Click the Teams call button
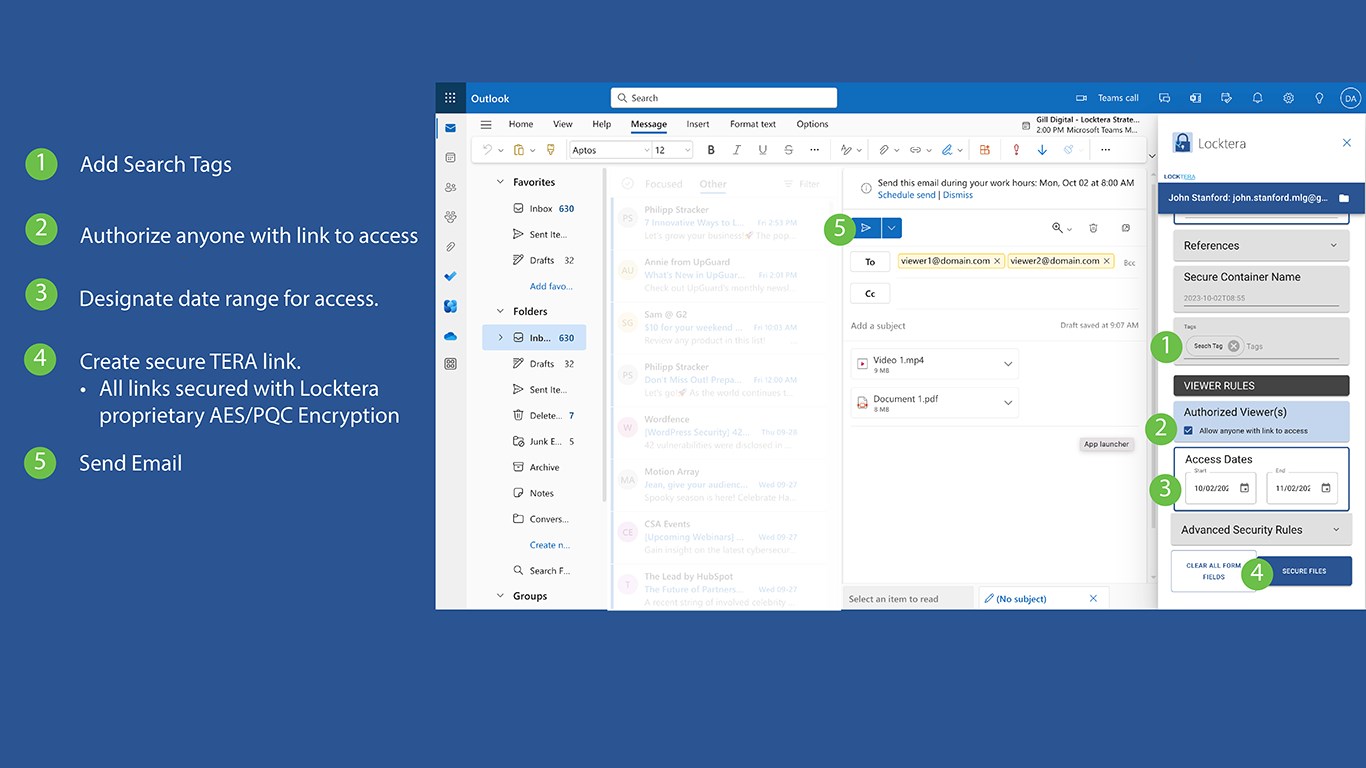The height and width of the screenshot is (768, 1366). (1108, 98)
